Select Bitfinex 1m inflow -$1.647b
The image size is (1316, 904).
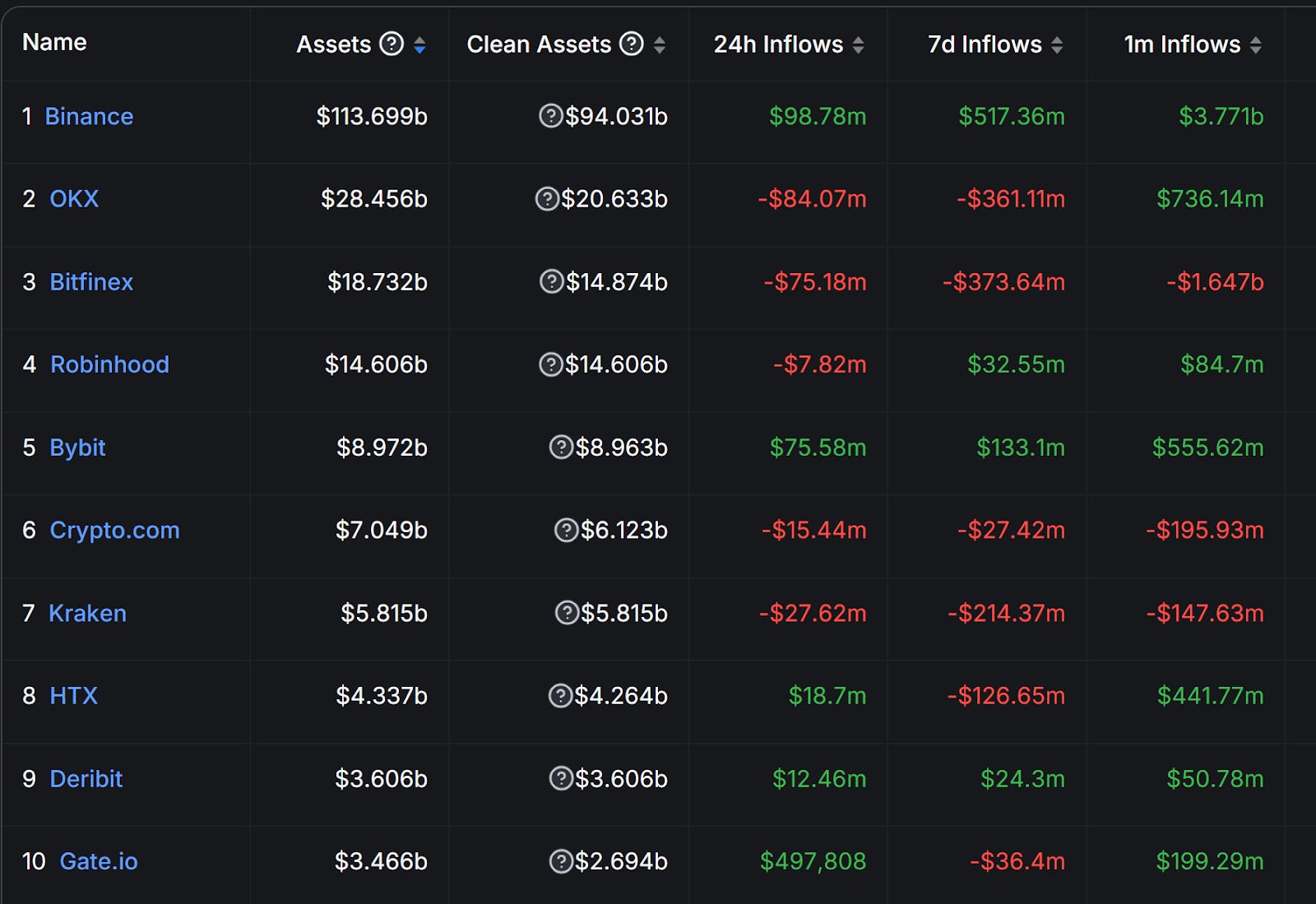1215,281
